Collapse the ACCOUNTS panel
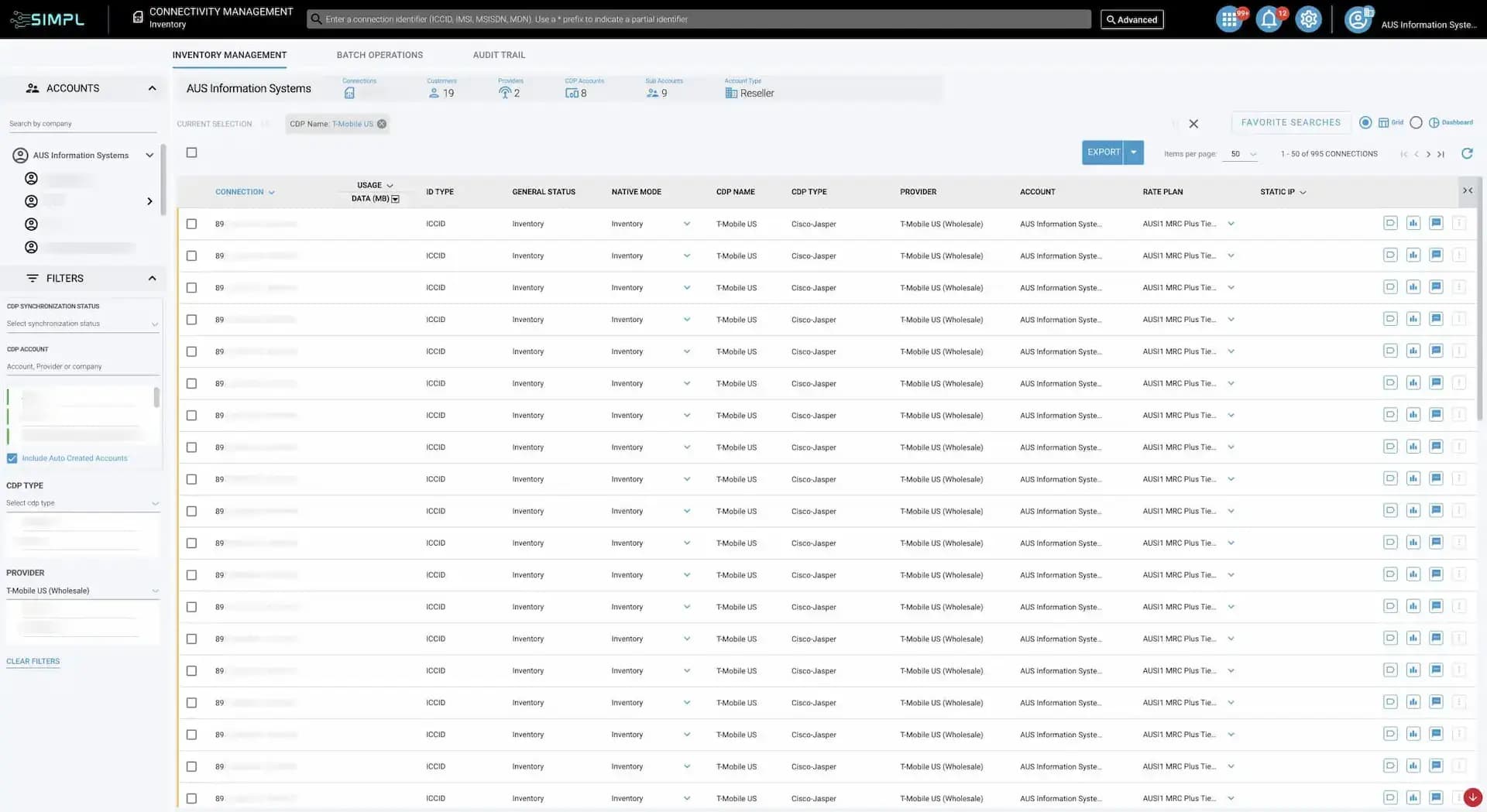Screen dimensions: 1487x812 point(152,88)
